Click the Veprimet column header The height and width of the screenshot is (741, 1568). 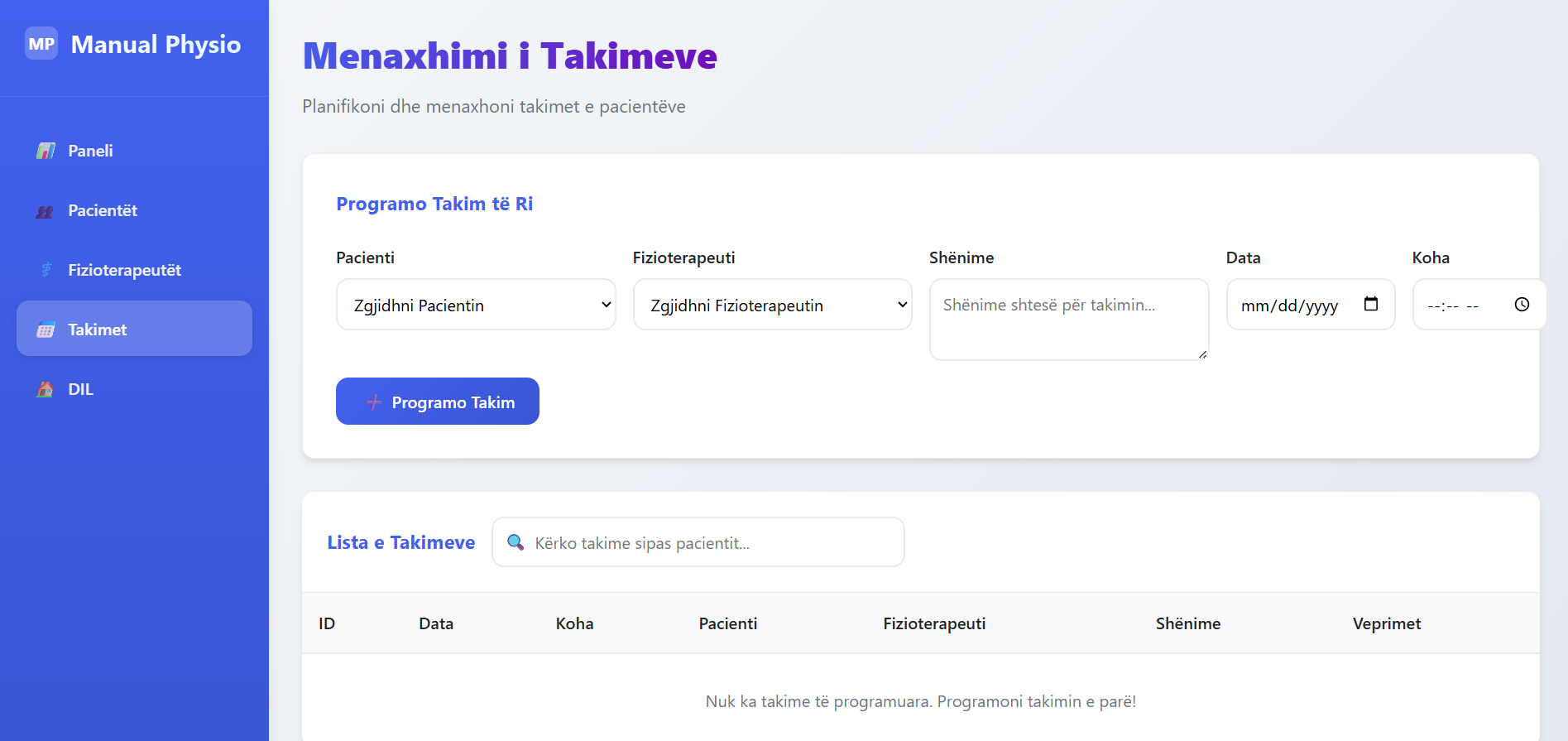(1386, 623)
